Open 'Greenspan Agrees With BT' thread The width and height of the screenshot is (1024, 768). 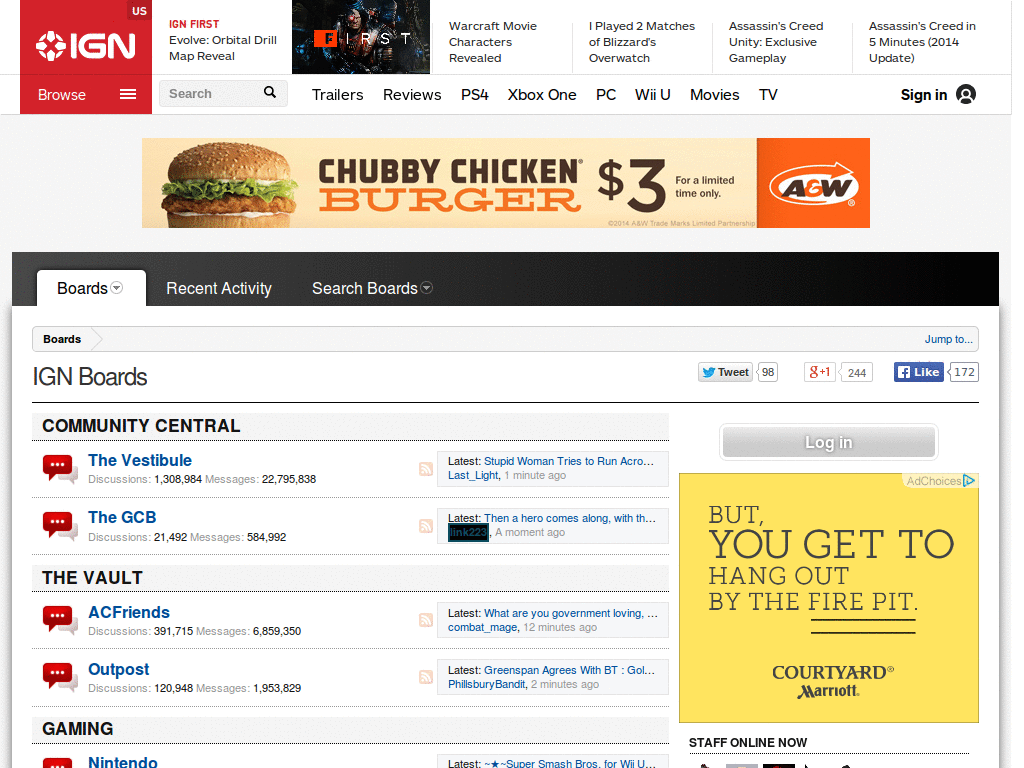coord(569,670)
